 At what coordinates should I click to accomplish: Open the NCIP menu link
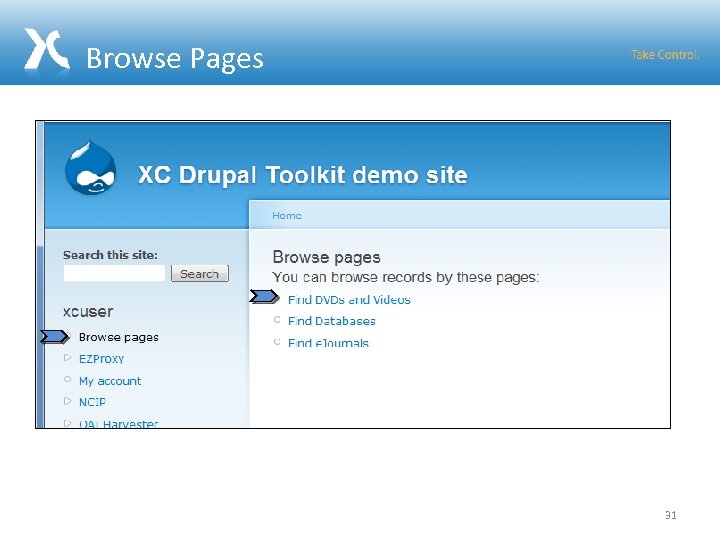[x=92, y=402]
